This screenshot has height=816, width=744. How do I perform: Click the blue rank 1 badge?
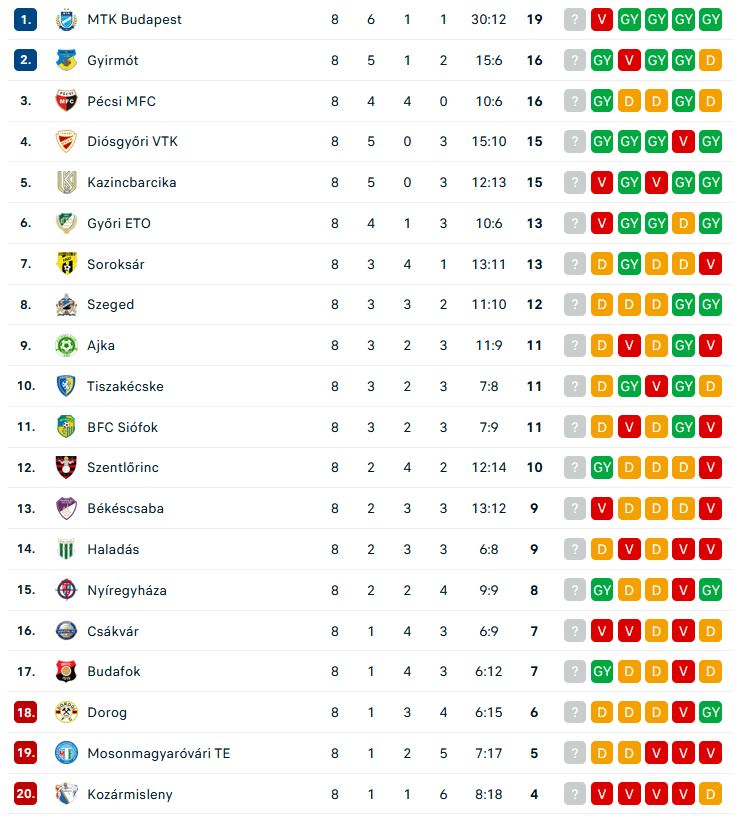point(25,20)
